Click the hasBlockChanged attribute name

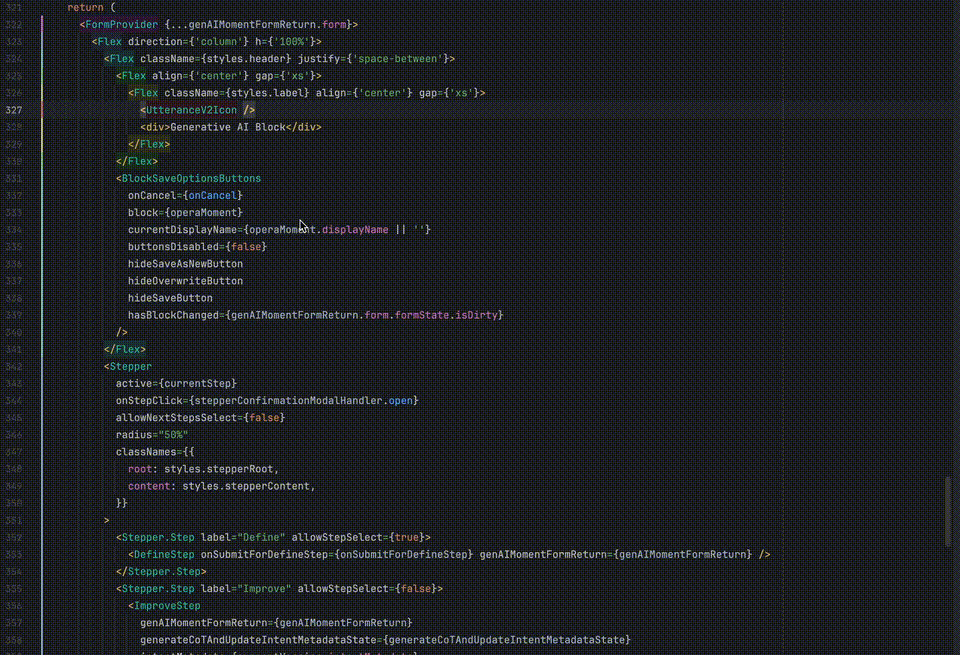173,315
